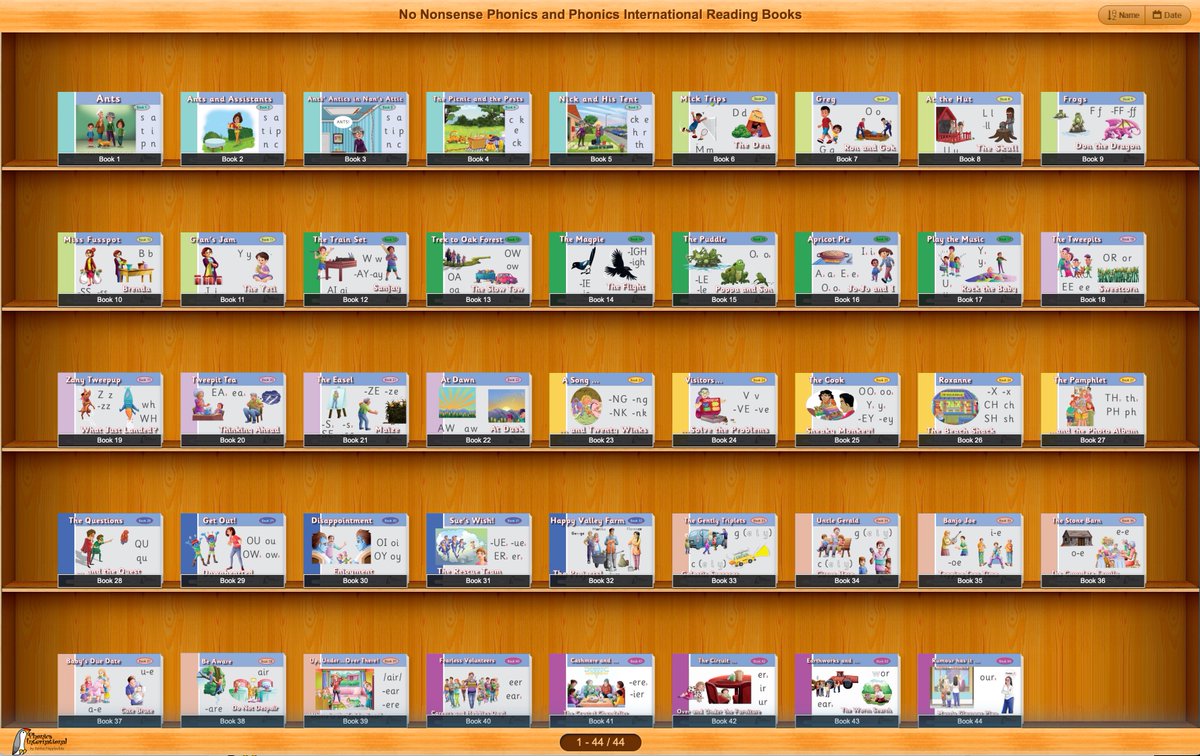Open Book 1 Ants thumbnail
Image resolution: width=1200 pixels, height=756 pixels.
(x=110, y=129)
